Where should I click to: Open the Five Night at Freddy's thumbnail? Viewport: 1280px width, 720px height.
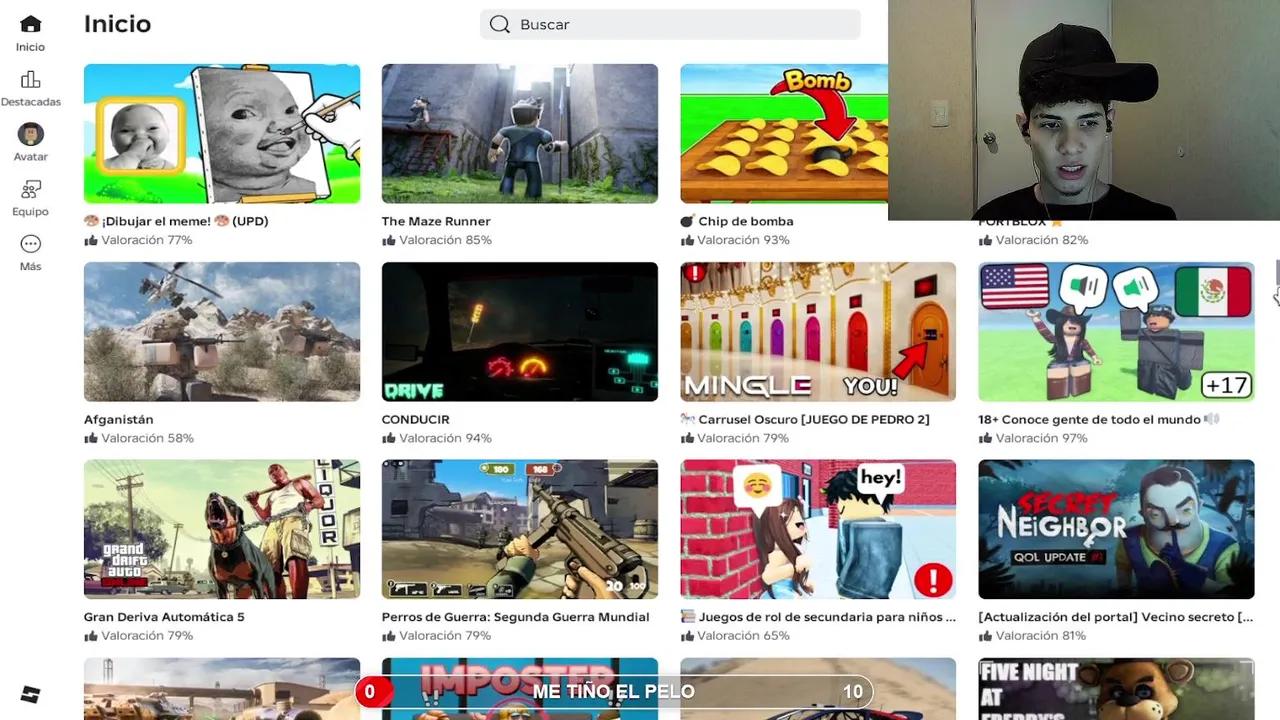coord(1116,689)
